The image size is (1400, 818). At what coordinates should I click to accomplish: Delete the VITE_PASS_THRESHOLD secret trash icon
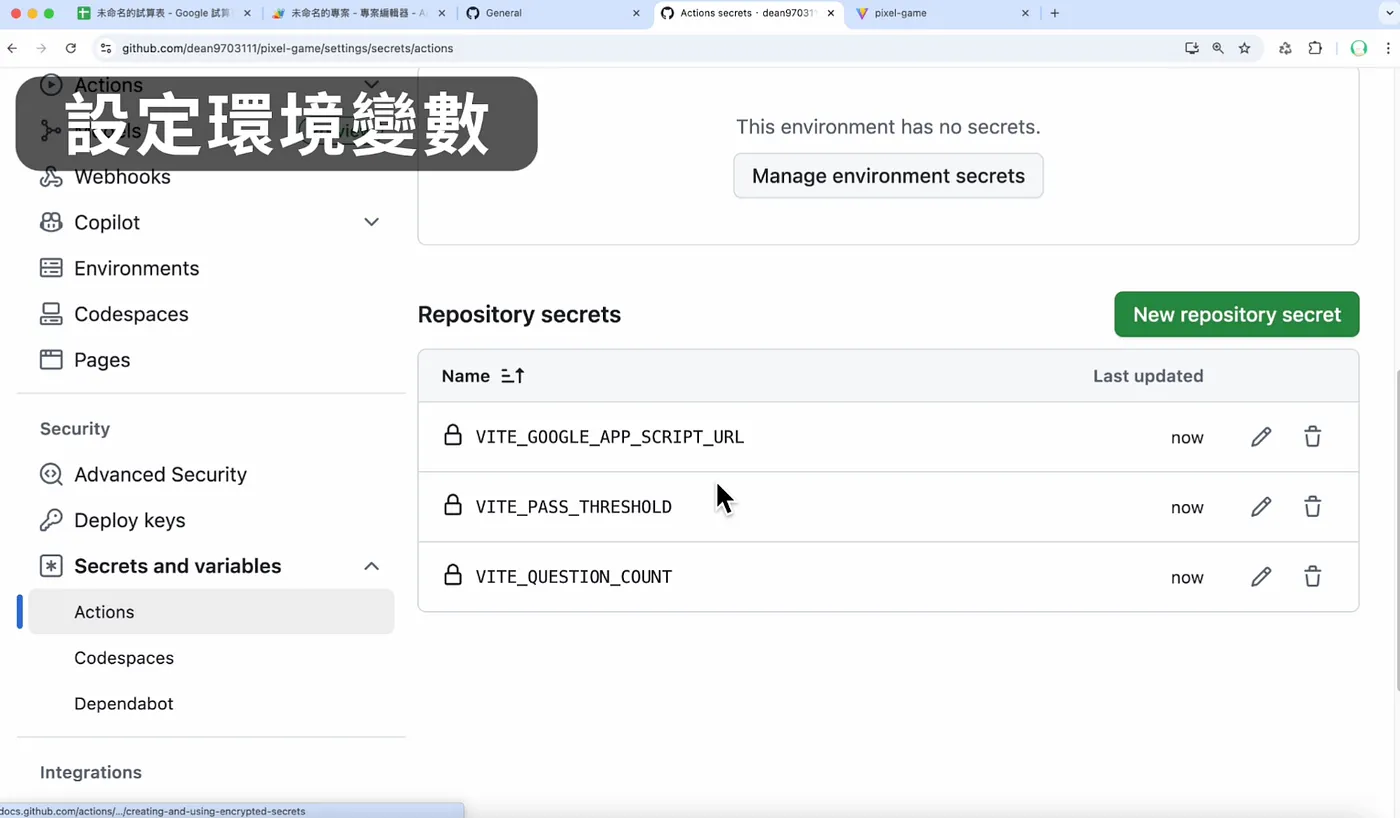(x=1313, y=507)
